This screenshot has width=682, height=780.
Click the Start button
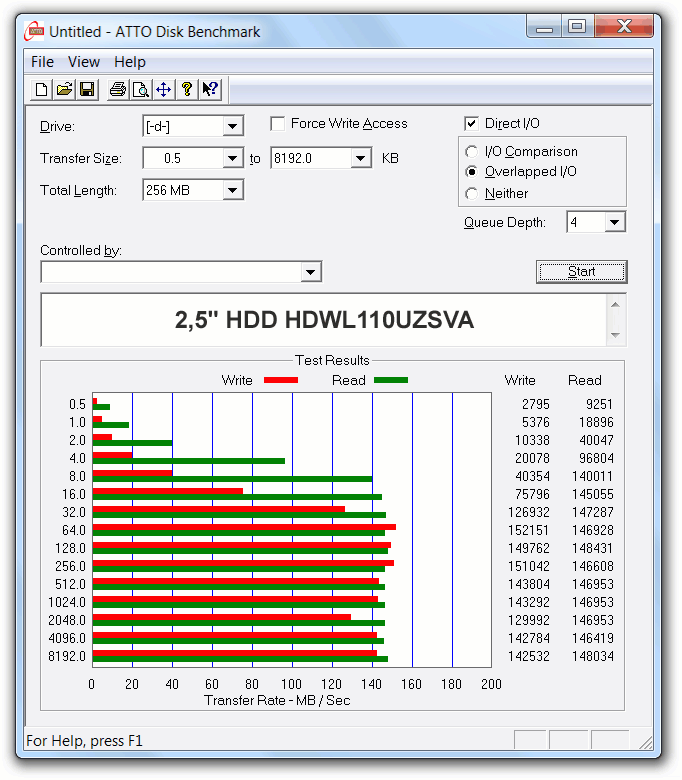pos(582,272)
